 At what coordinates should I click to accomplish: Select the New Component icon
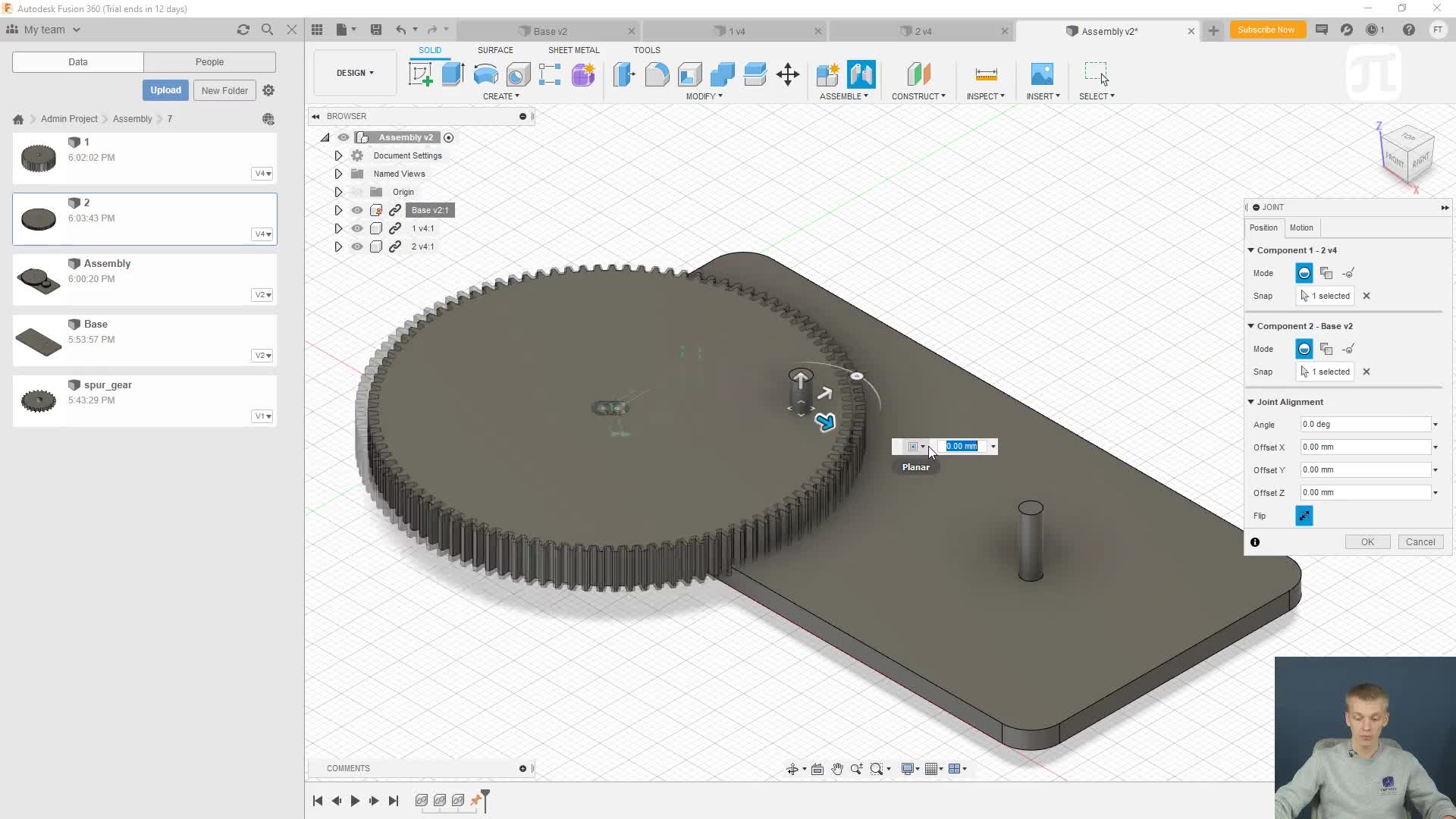tap(827, 74)
